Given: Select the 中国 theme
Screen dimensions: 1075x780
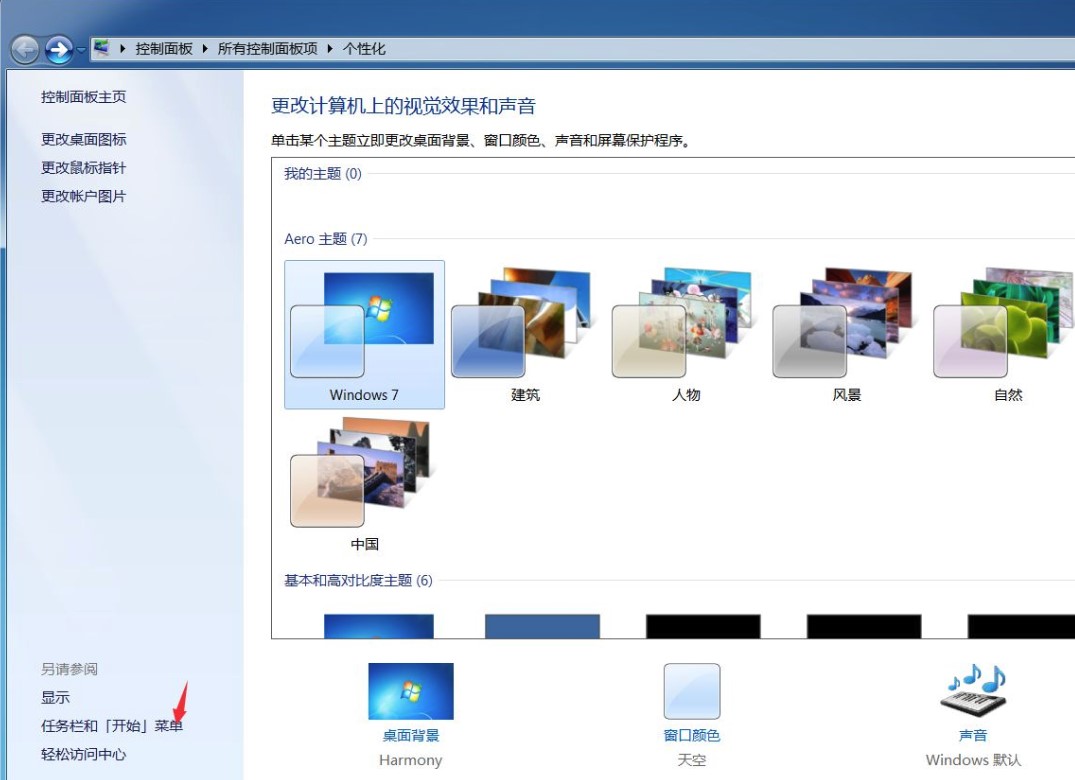Looking at the screenshot, I should (364, 484).
